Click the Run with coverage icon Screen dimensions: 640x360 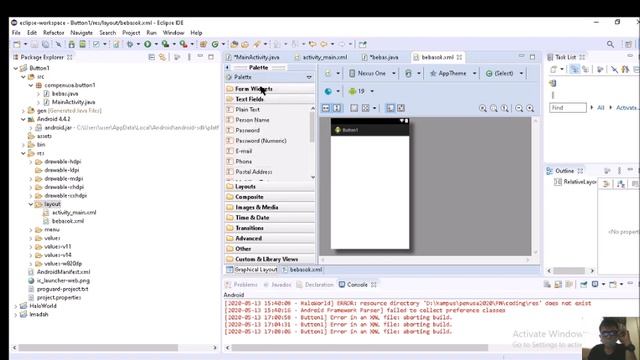point(165,44)
